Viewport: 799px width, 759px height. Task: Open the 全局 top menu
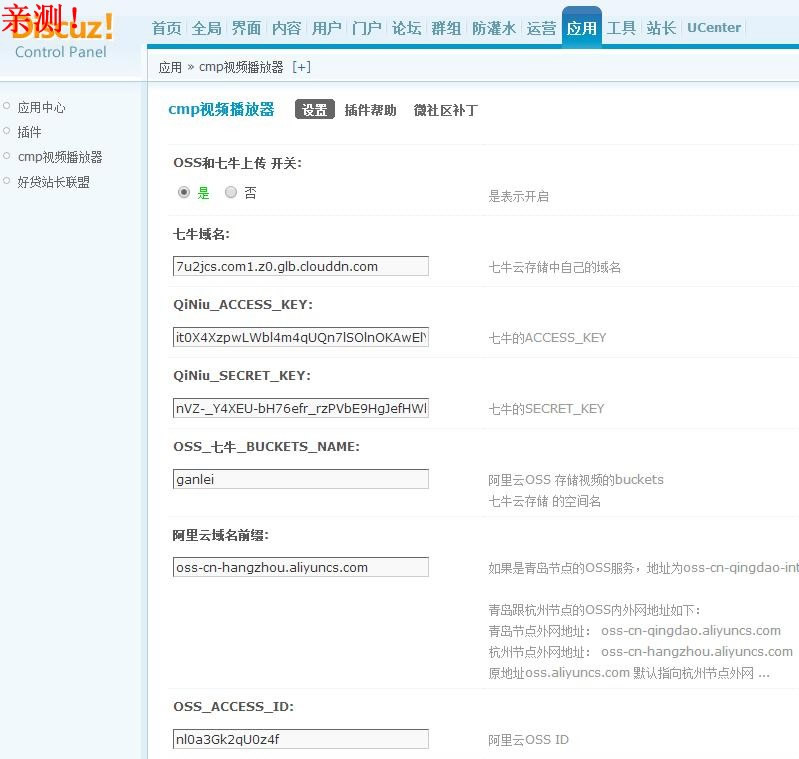tap(206, 28)
